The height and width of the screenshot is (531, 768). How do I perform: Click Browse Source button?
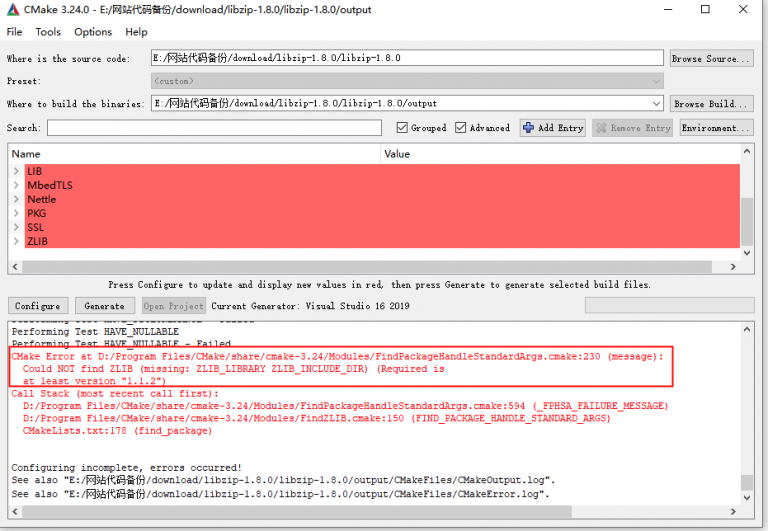(711, 59)
